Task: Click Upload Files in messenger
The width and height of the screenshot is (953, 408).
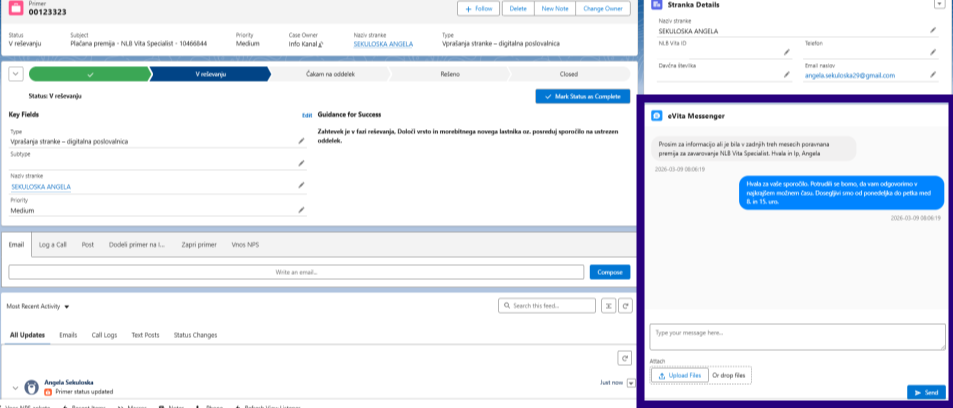Action: click(679, 376)
